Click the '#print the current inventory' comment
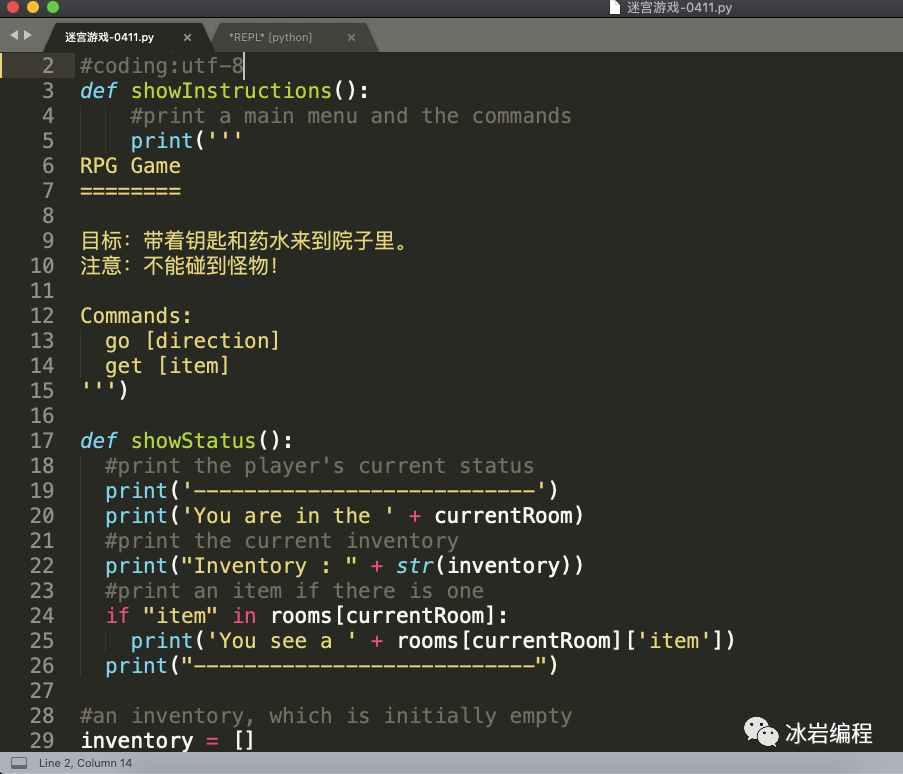Screen dimensions: 903x774 (x=282, y=541)
